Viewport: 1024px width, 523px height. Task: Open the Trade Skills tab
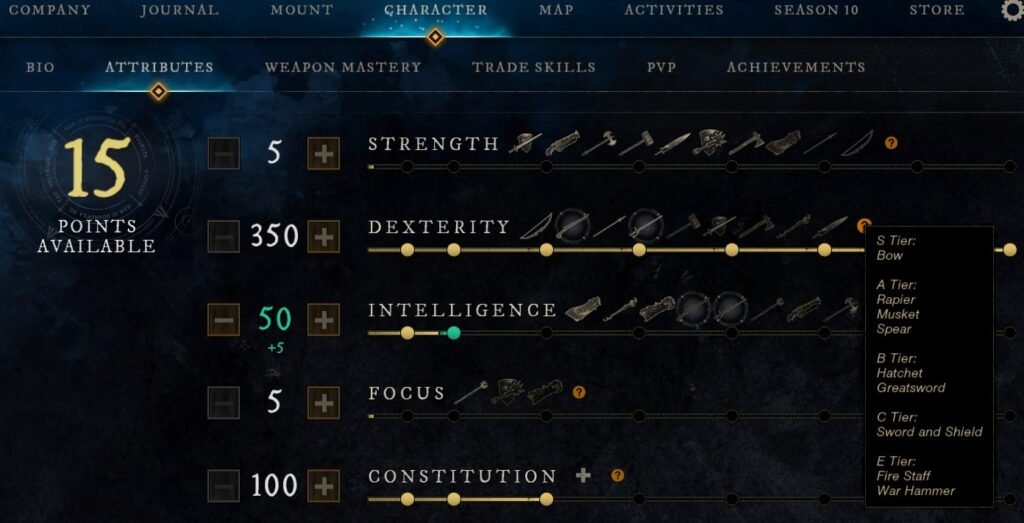[x=534, y=67]
